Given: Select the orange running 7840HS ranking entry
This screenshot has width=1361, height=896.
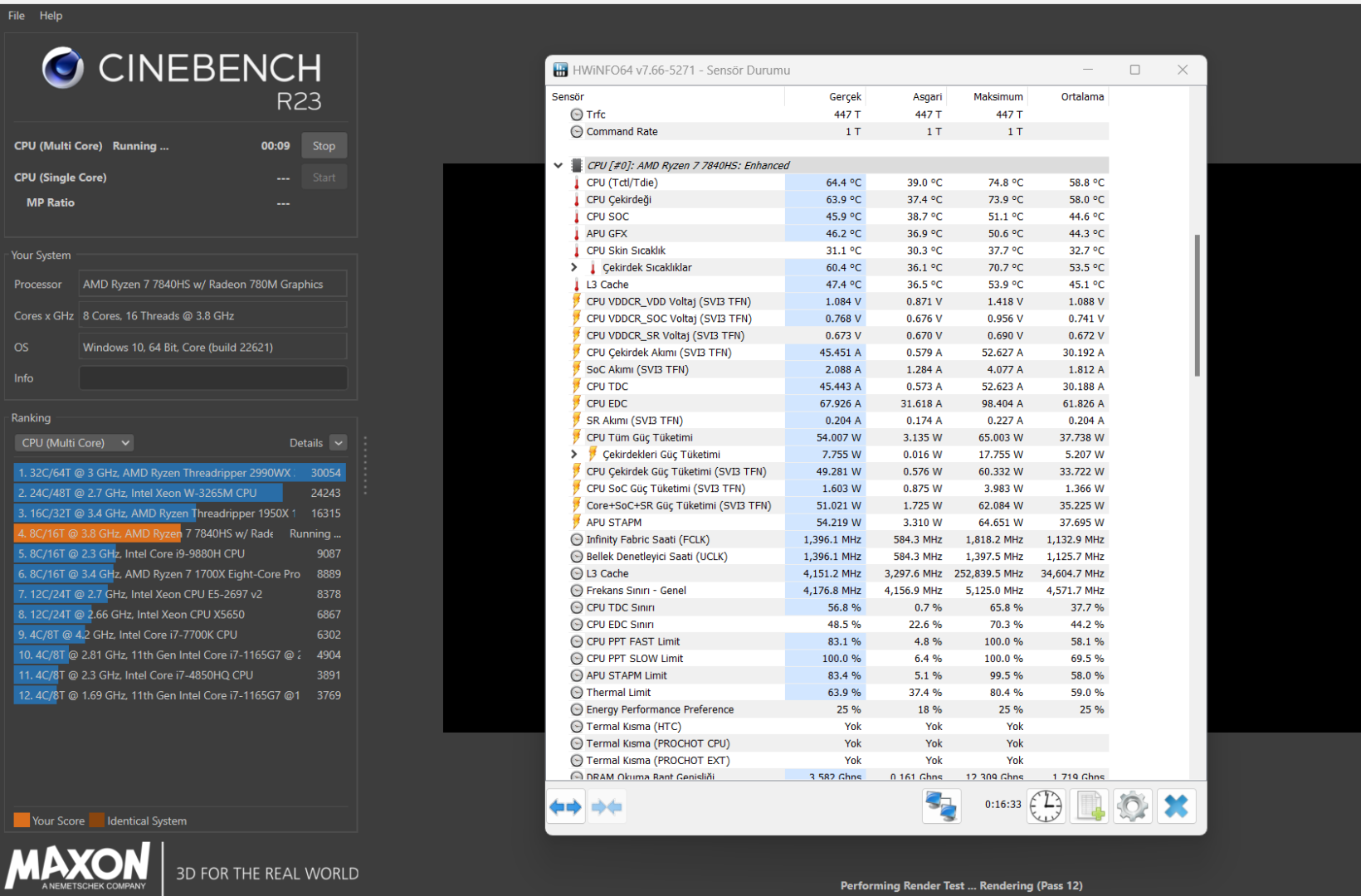Looking at the screenshot, I should (179, 533).
